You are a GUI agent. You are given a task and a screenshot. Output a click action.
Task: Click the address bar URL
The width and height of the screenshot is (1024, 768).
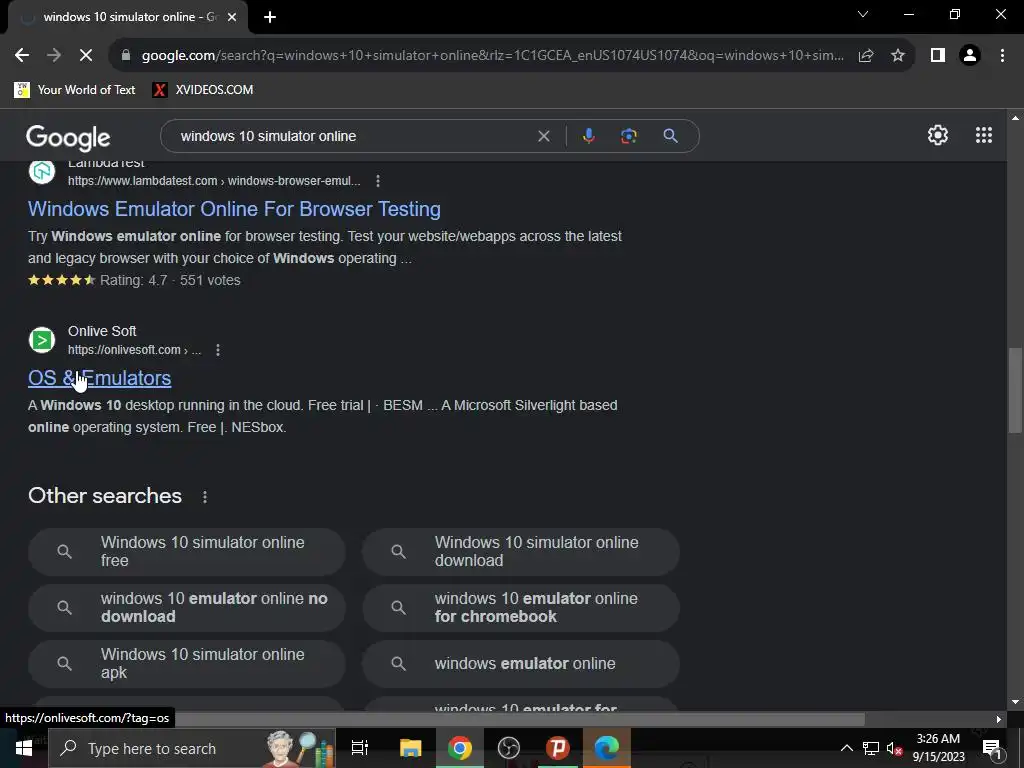click(x=492, y=56)
